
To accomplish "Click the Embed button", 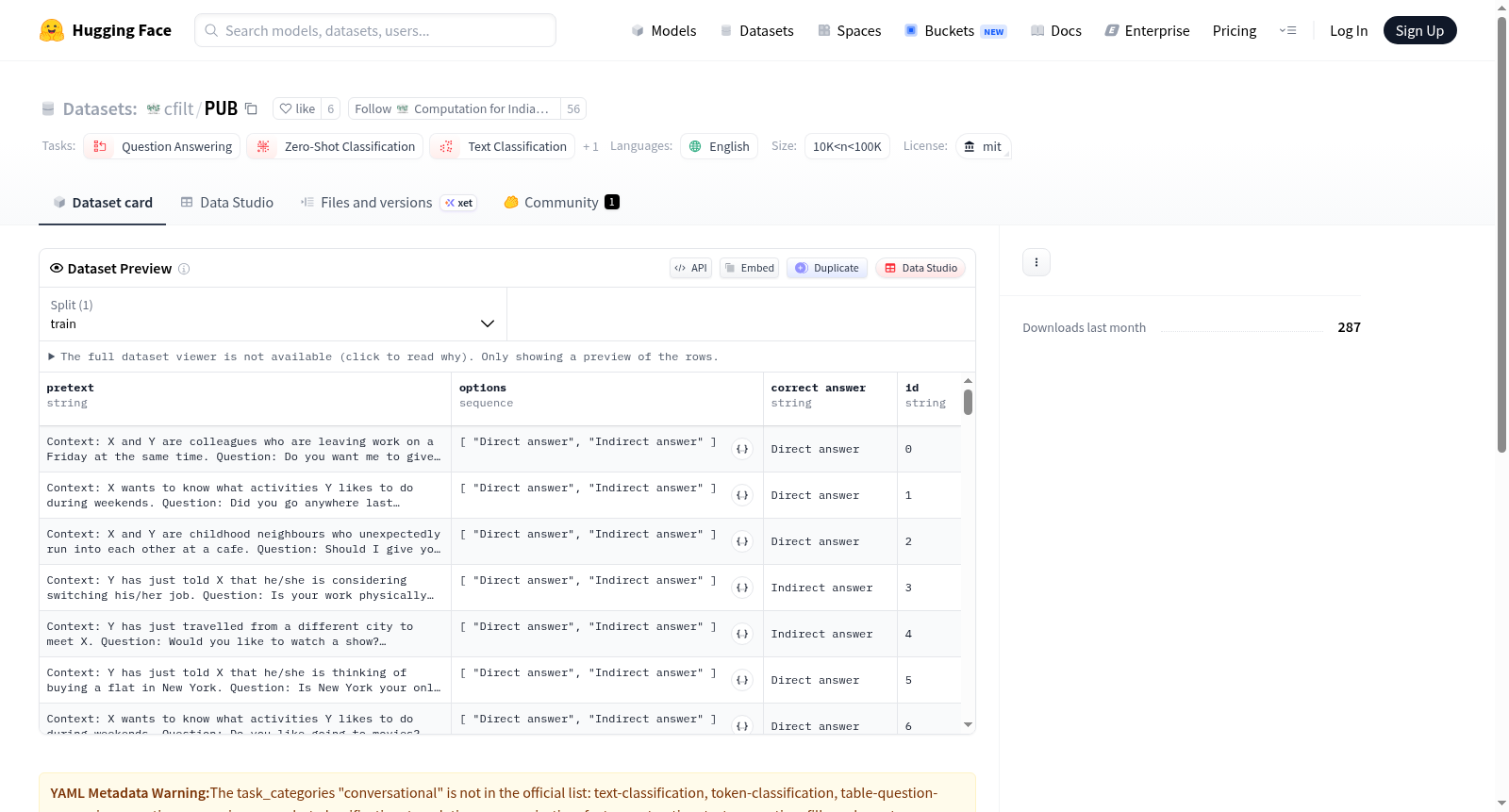I will point(750,268).
